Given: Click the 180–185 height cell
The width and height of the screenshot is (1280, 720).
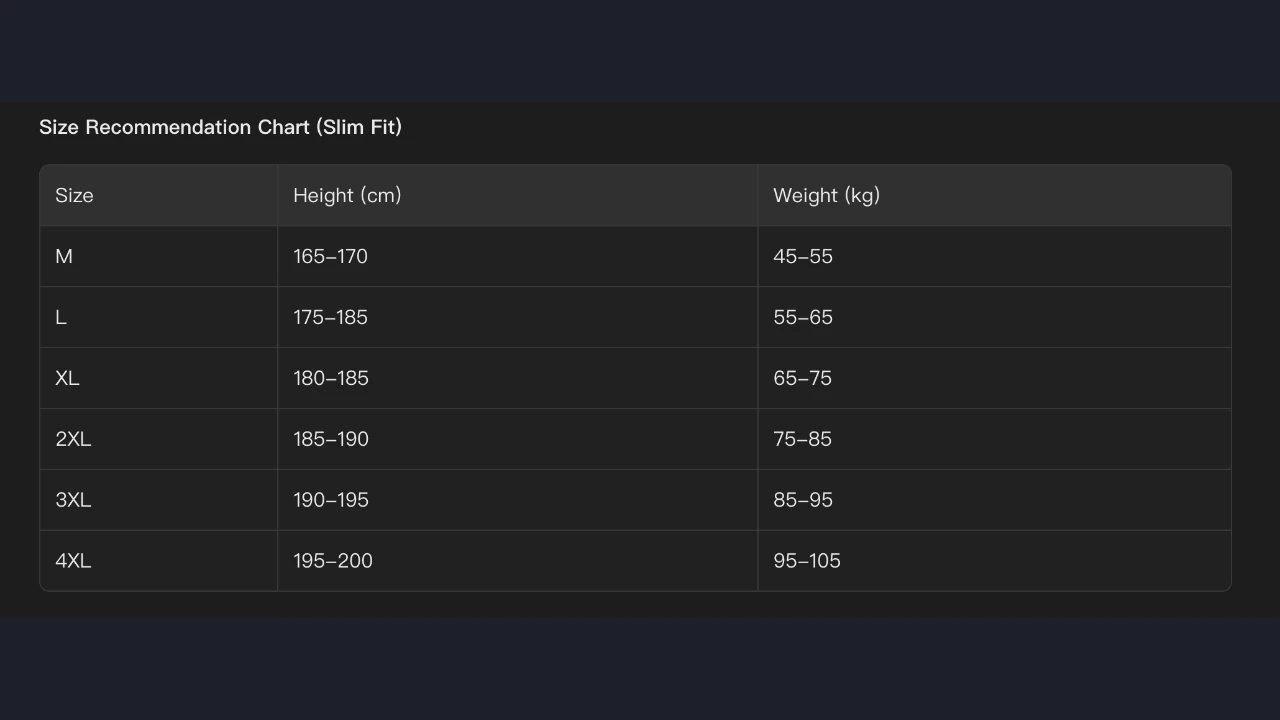Looking at the screenshot, I should coord(330,379).
